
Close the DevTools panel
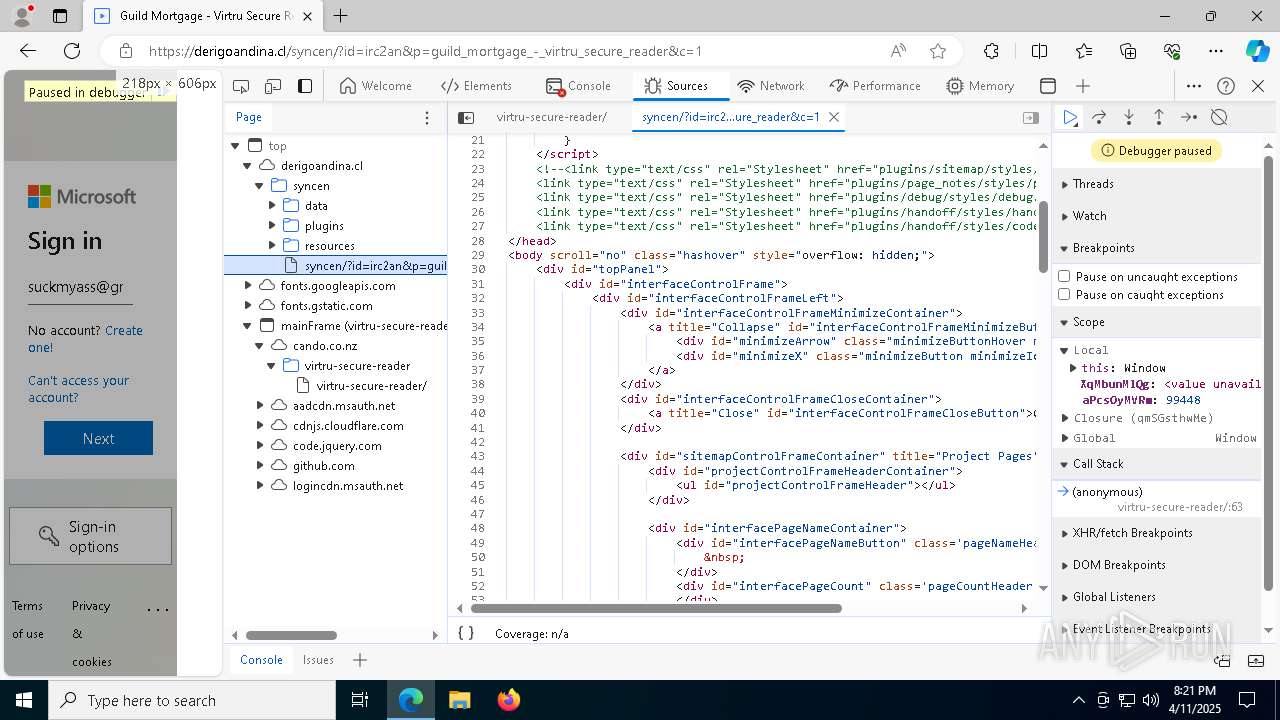point(1258,86)
